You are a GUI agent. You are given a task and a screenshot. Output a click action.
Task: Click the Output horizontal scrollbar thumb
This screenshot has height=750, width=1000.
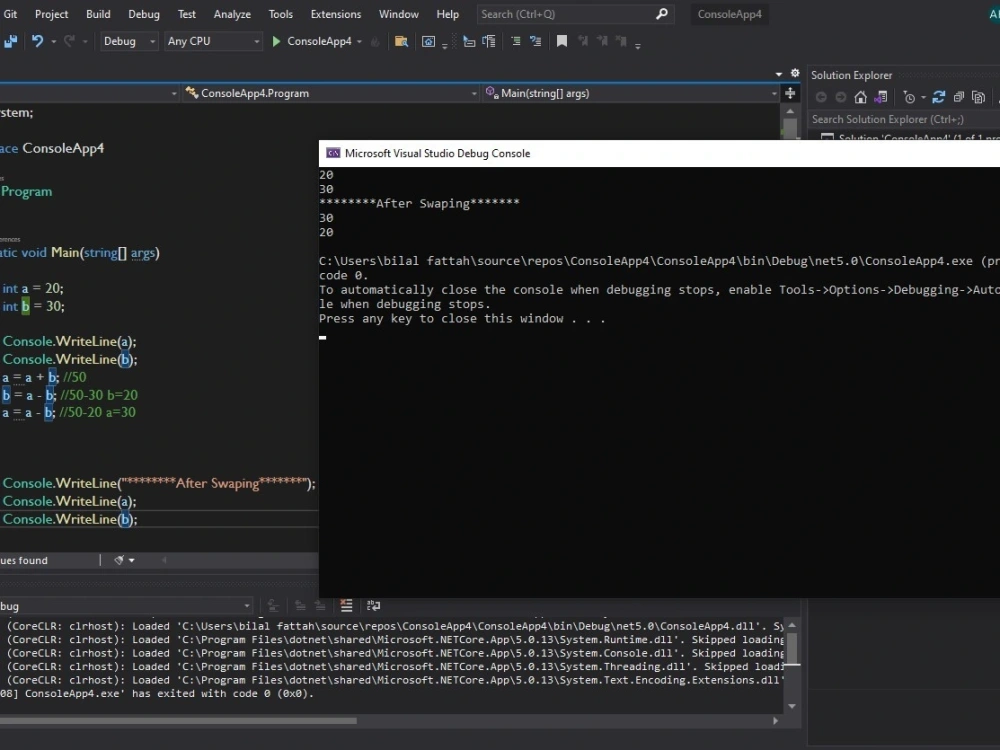(178, 721)
